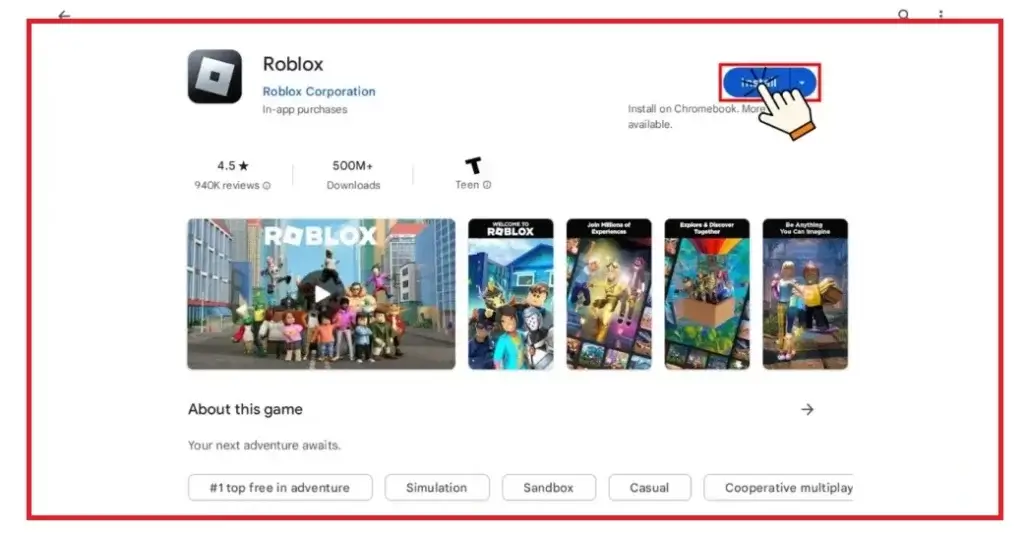Install Roblox with the blue button
This screenshot has width=1024, height=534.
tap(758, 83)
